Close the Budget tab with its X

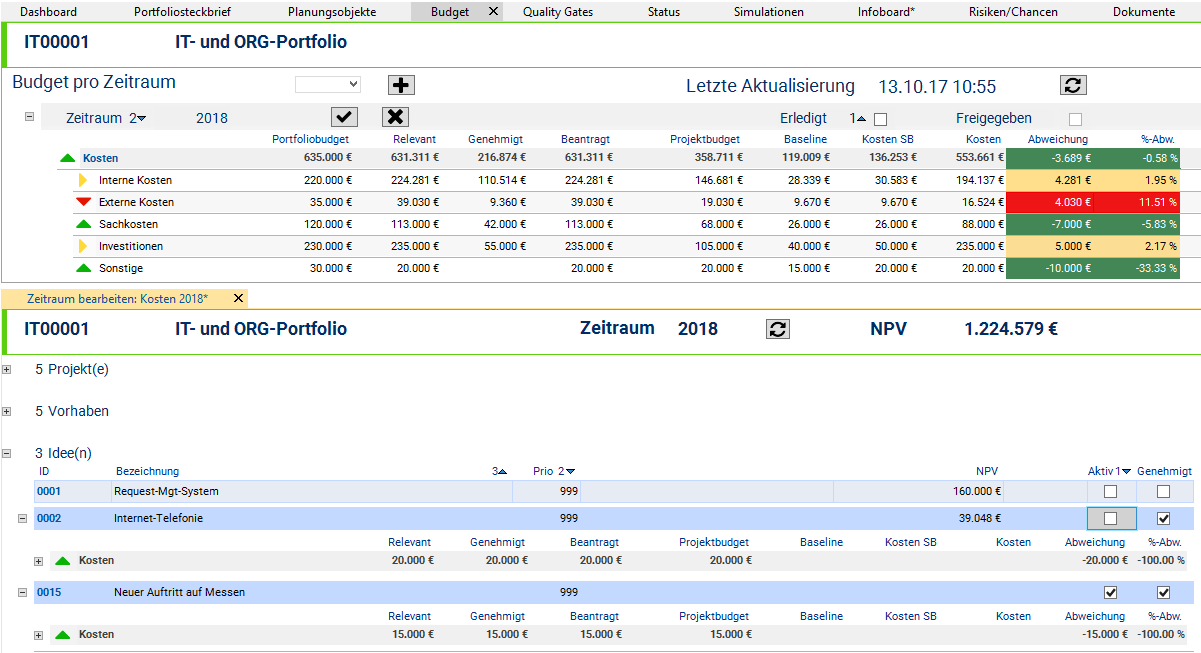(x=493, y=12)
